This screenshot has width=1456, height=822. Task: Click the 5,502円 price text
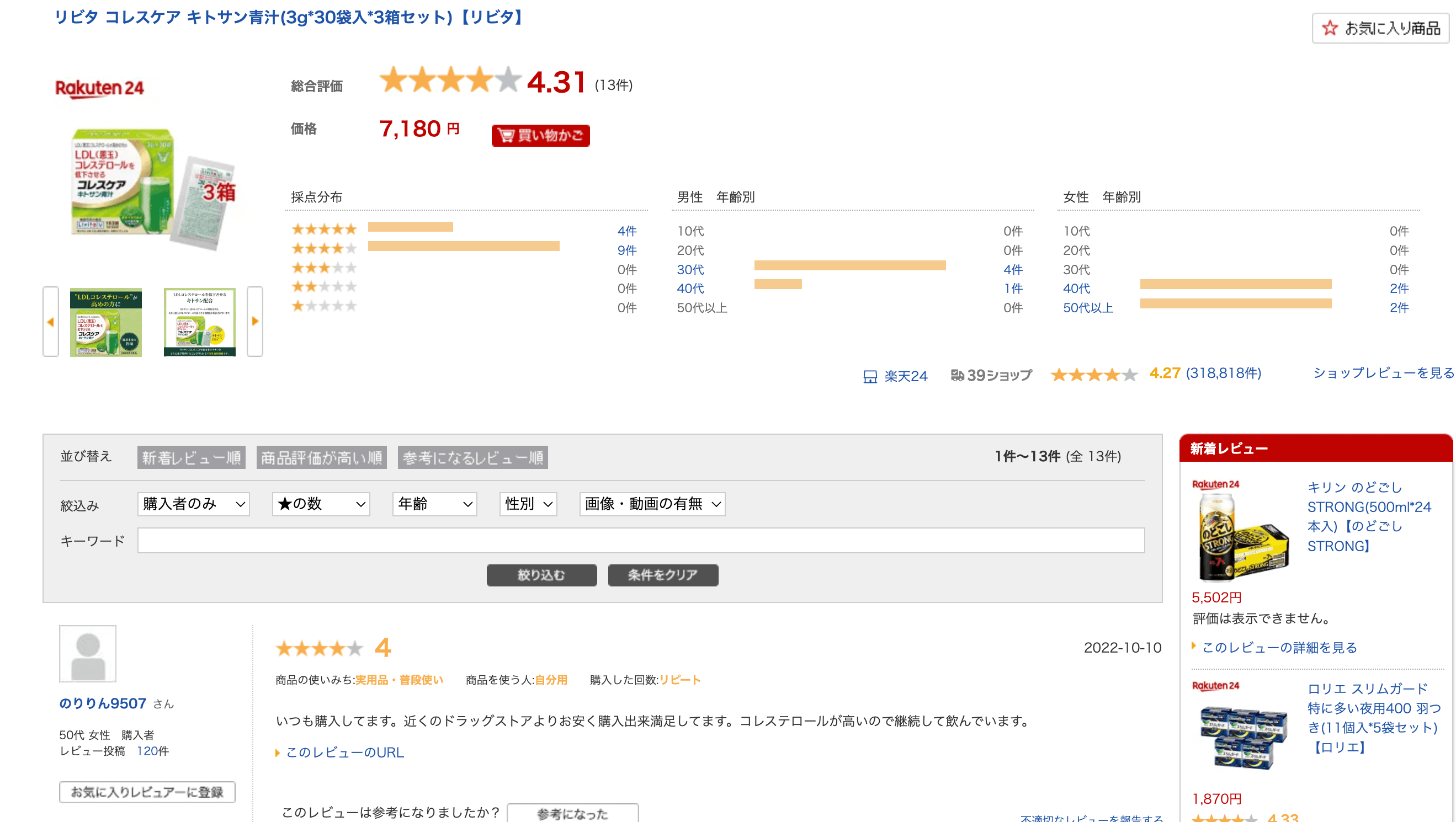(1216, 597)
